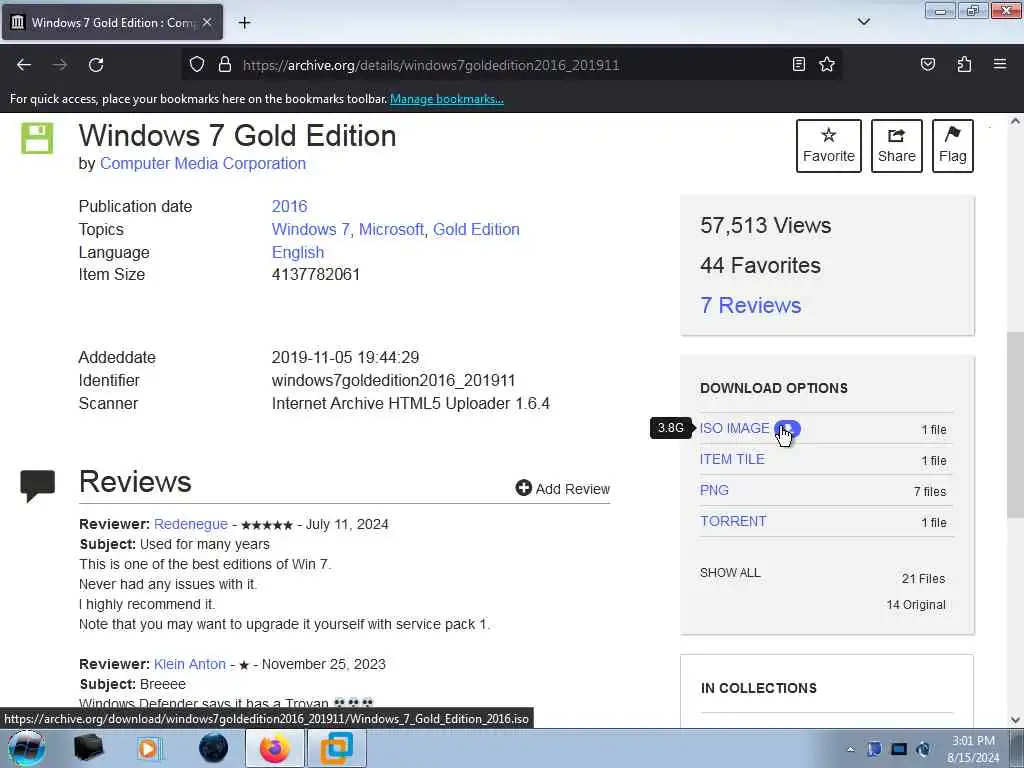Click the page scroll-up arrow
Image resolution: width=1024 pixels, height=768 pixels.
(x=1015, y=121)
